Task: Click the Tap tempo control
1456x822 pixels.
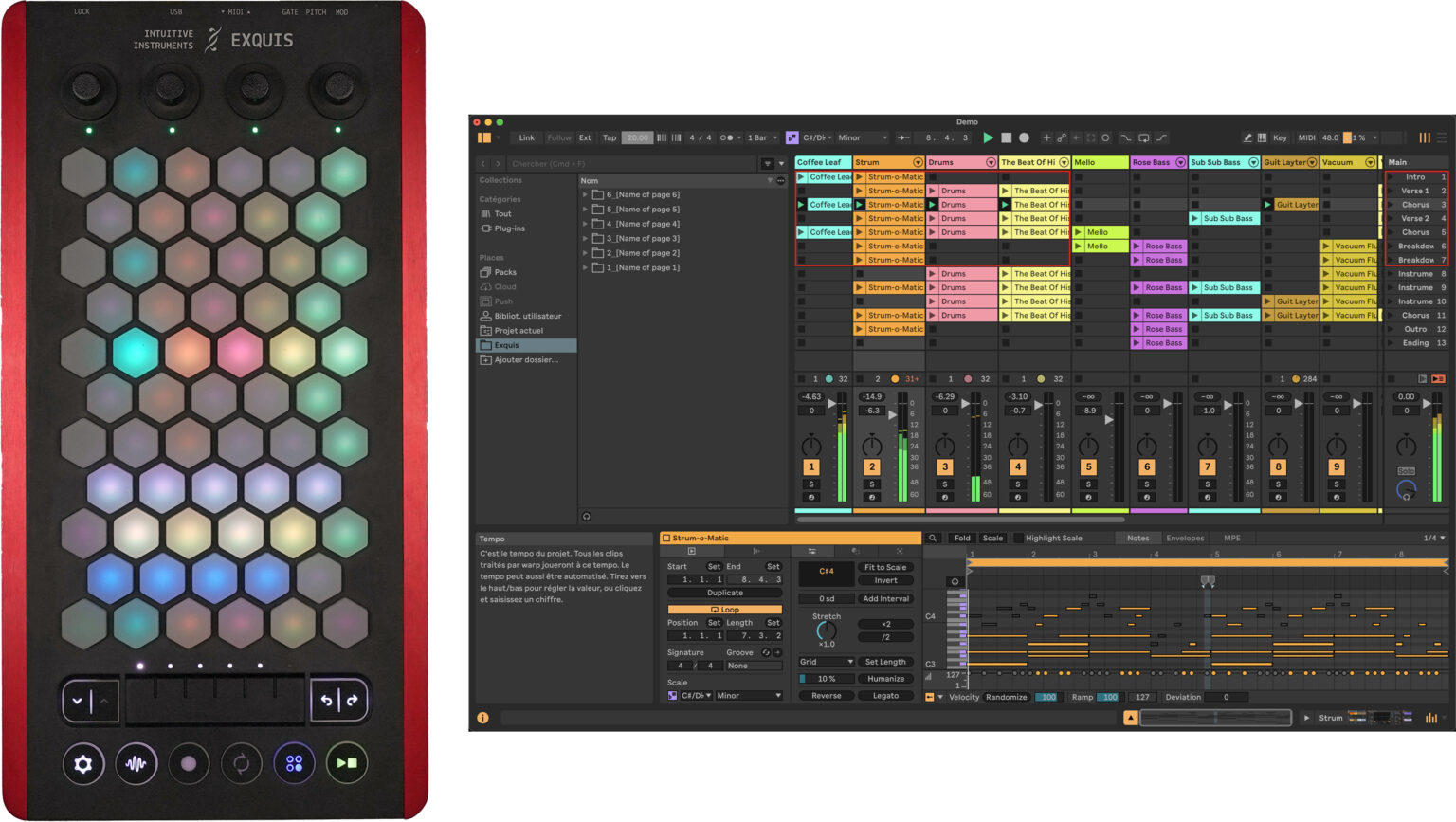Action: click(x=610, y=137)
